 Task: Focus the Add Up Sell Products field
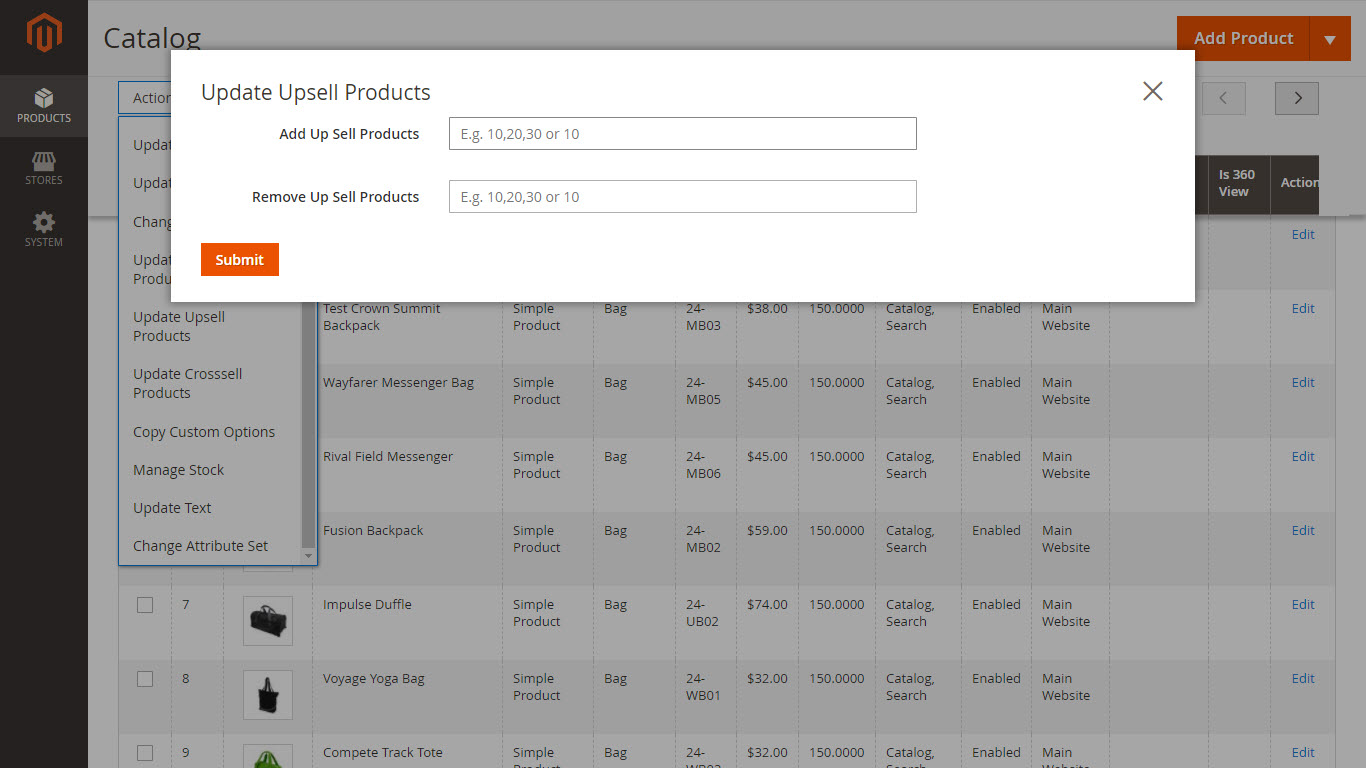682,134
